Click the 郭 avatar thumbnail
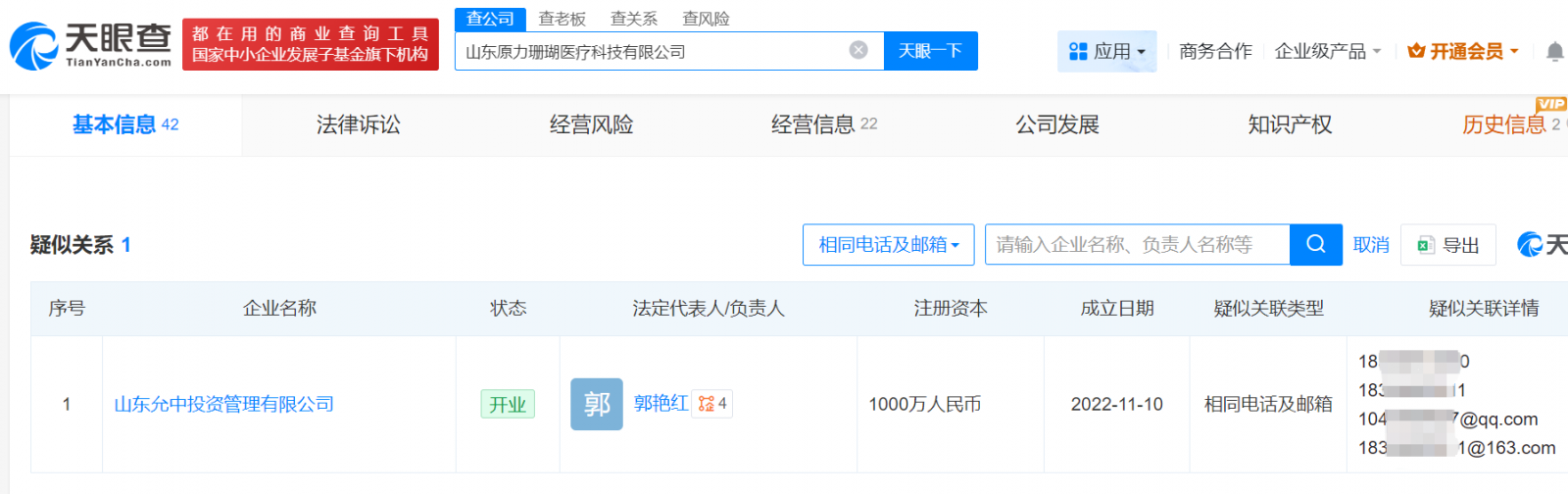This screenshot has height=494, width=1568. [596, 404]
